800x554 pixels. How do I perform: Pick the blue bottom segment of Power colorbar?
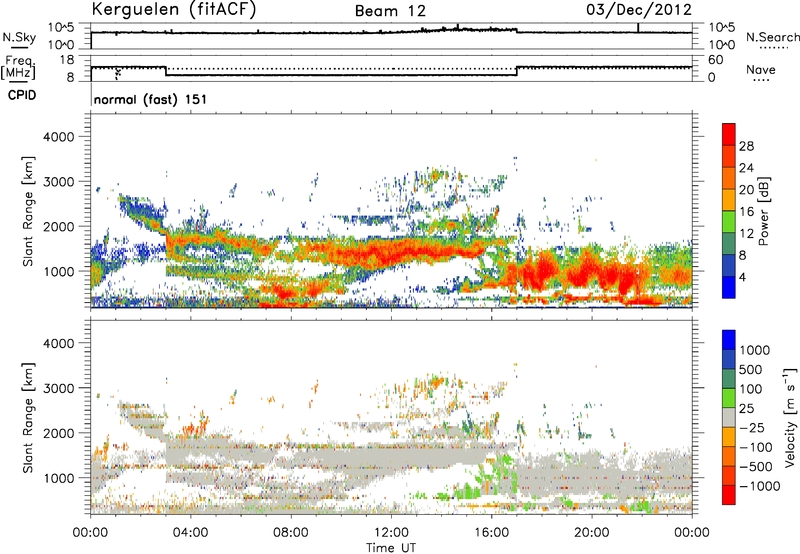pos(729,287)
